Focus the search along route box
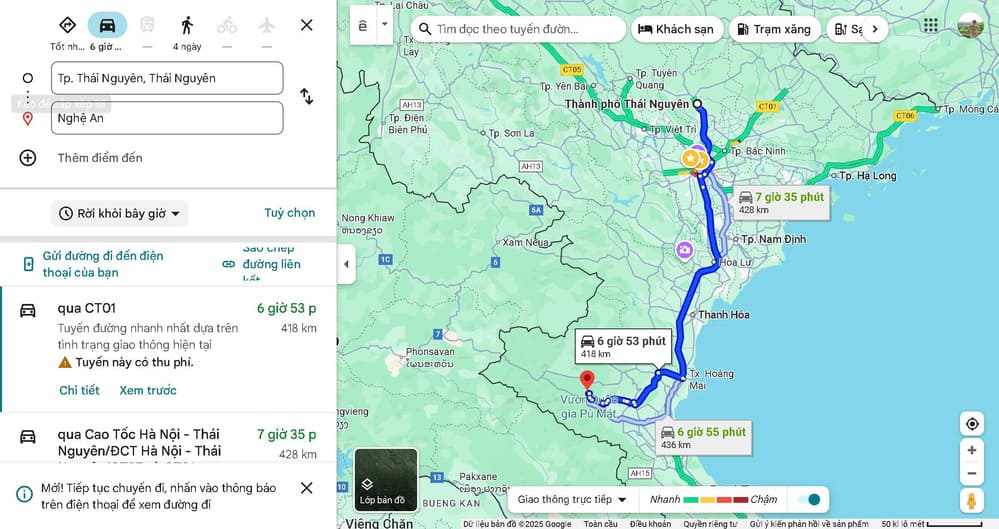The height and width of the screenshot is (529, 999). pos(518,29)
